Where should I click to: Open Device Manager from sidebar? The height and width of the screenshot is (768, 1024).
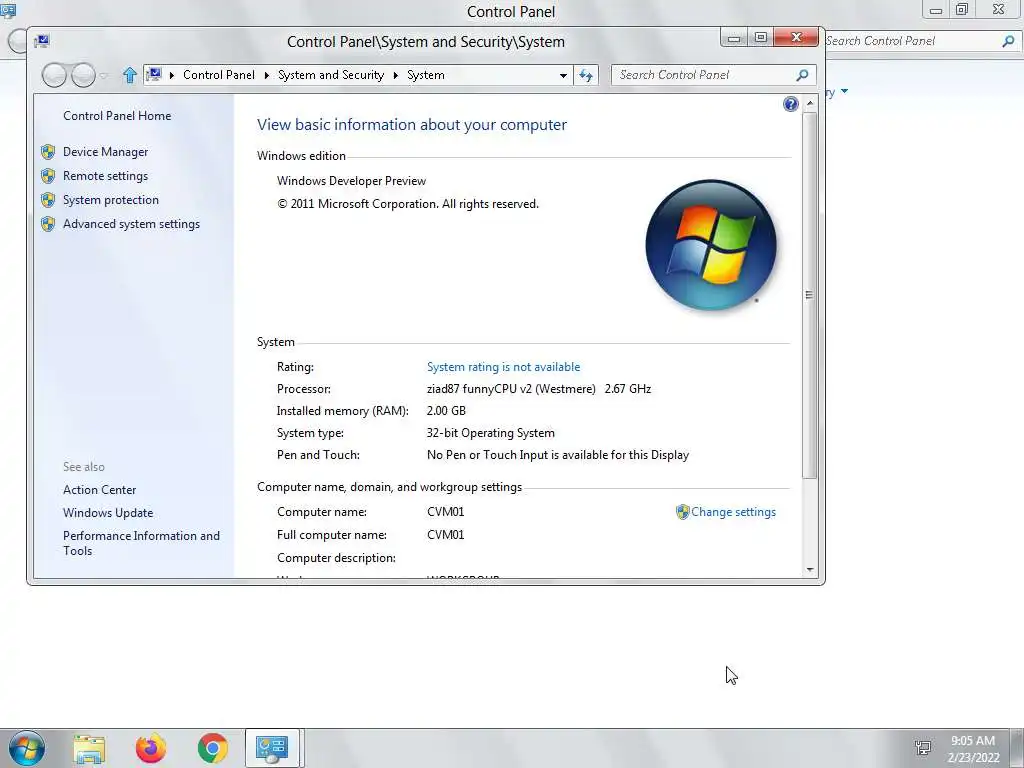[105, 152]
